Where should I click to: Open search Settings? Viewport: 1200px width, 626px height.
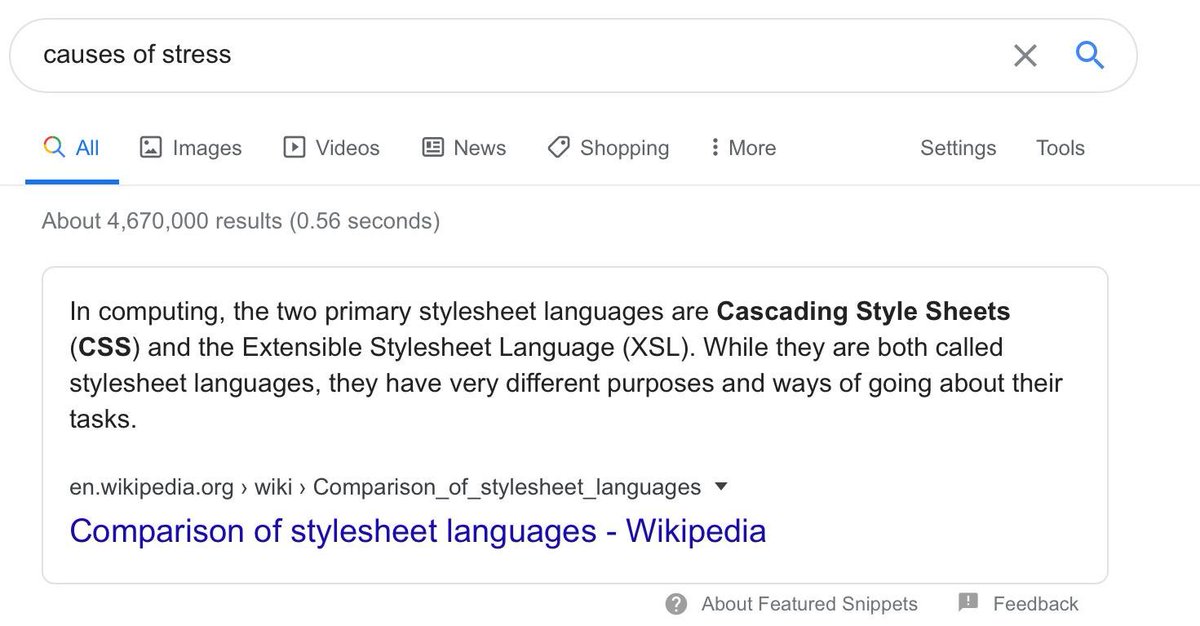[958, 148]
